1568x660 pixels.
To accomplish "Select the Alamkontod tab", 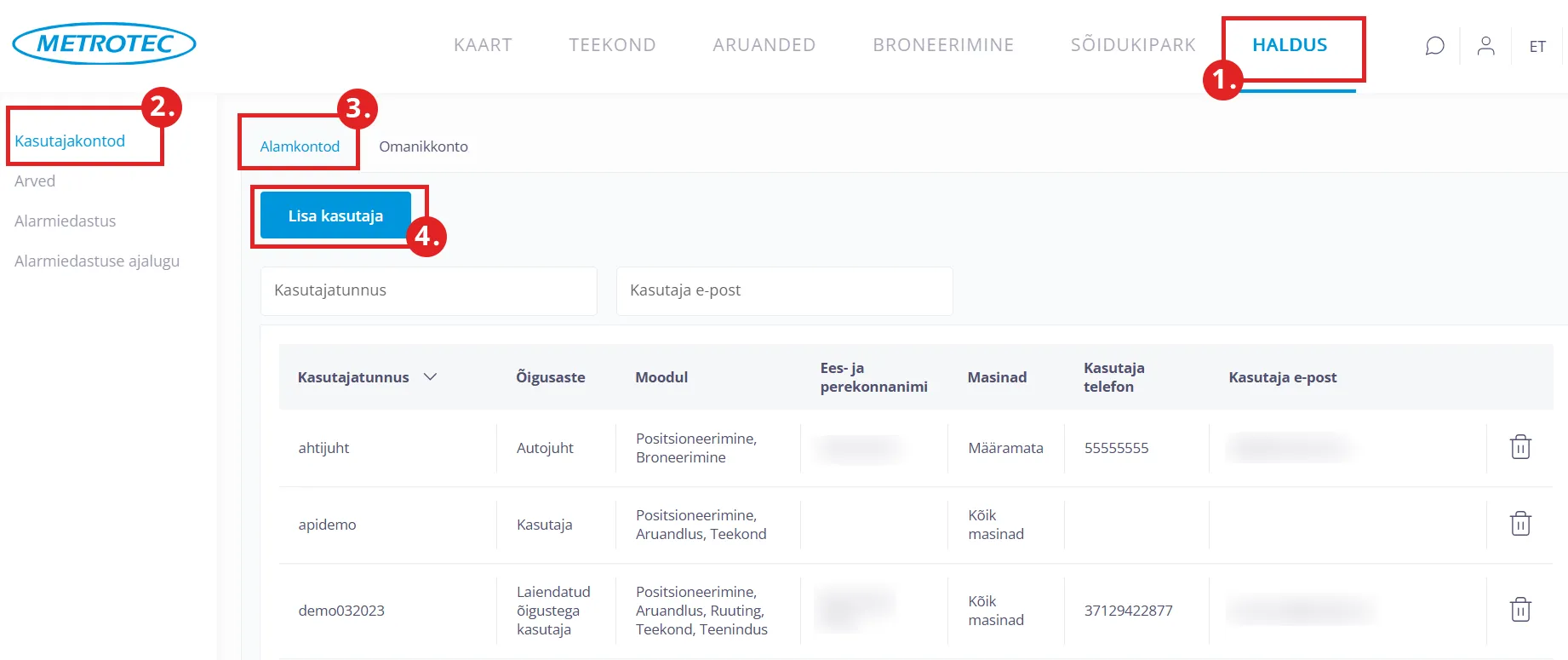I will (300, 146).
